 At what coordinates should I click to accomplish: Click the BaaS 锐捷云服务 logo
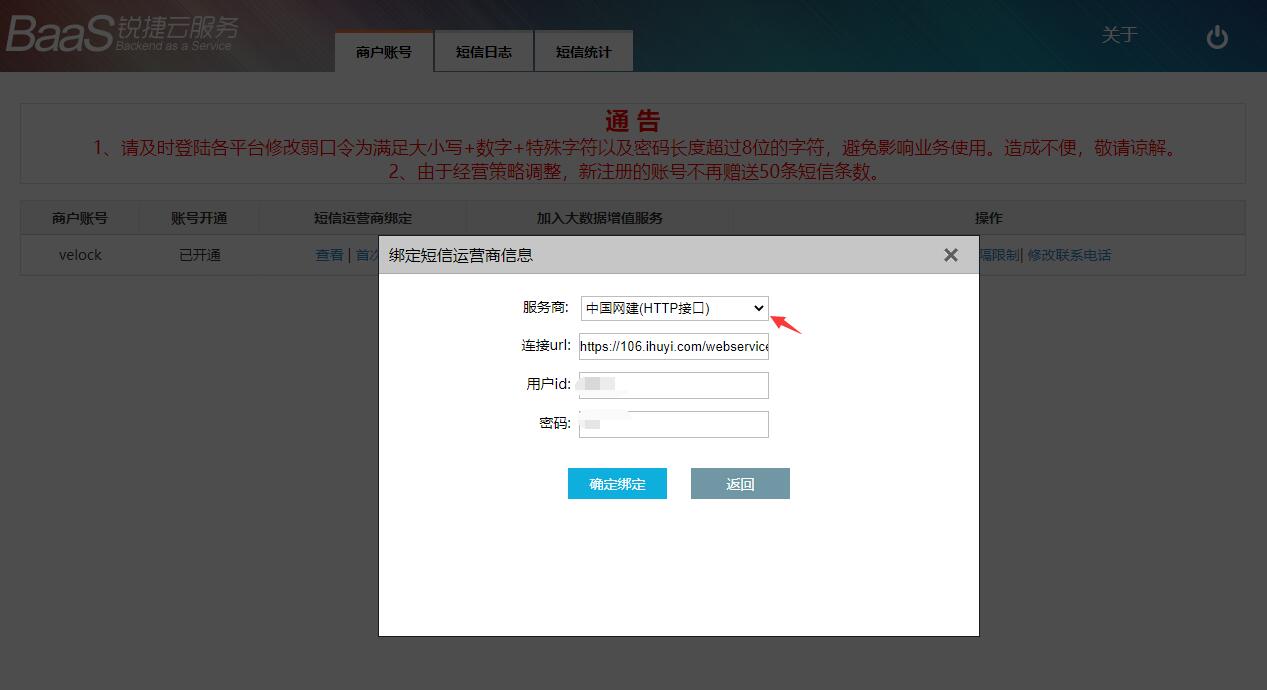[122, 34]
